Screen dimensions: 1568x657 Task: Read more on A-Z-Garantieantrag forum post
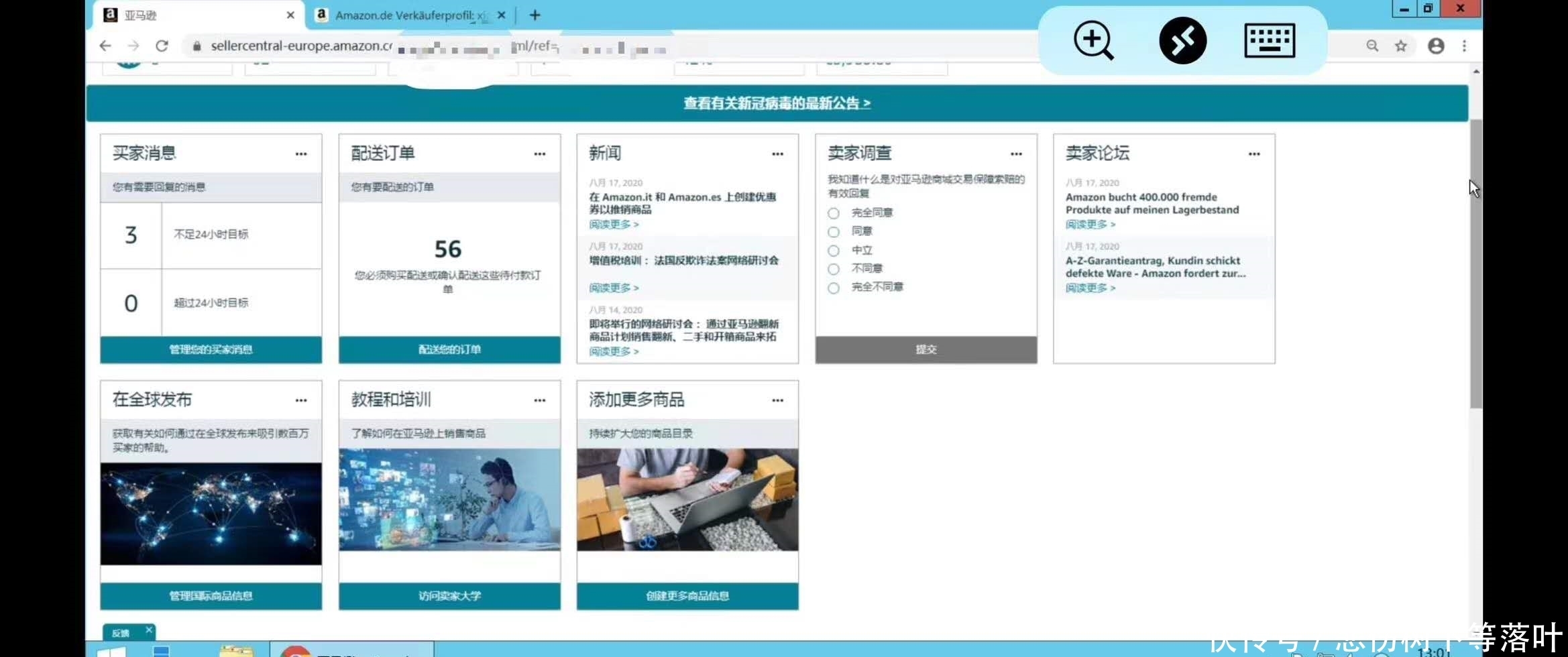(x=1090, y=288)
